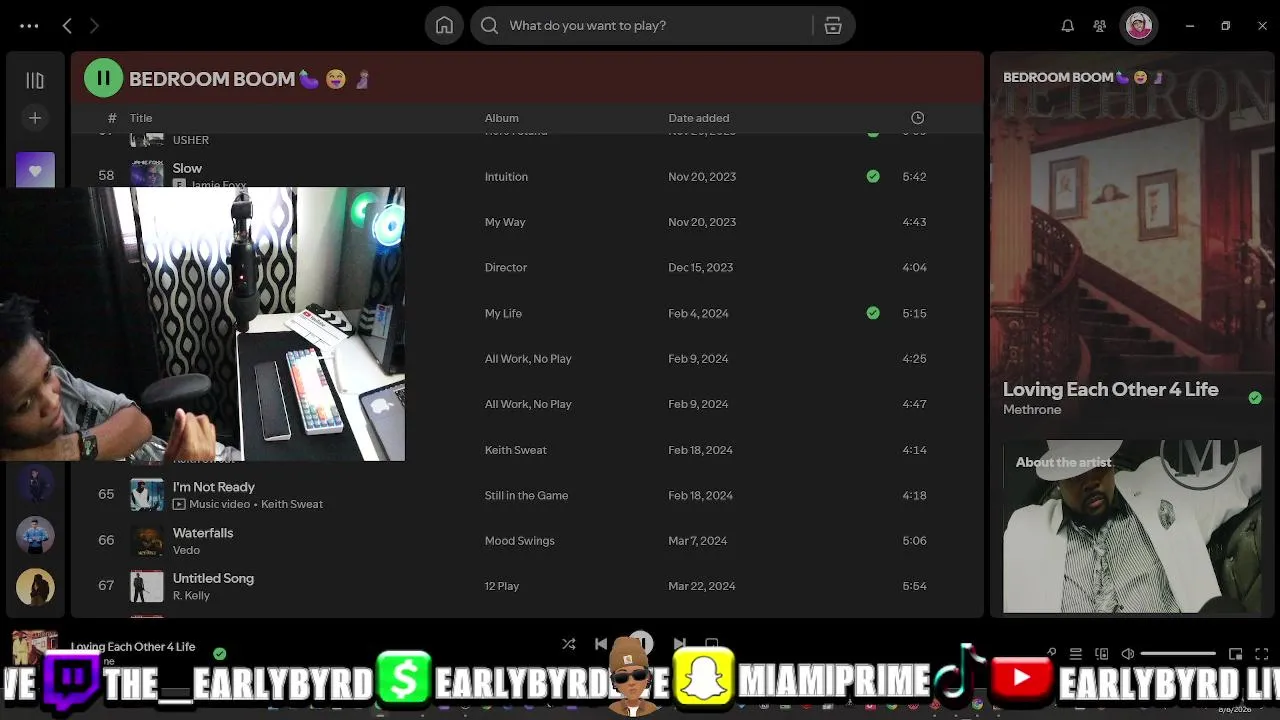The width and height of the screenshot is (1280, 720).
Task: Open the Still in the Game album
Action: click(526, 495)
